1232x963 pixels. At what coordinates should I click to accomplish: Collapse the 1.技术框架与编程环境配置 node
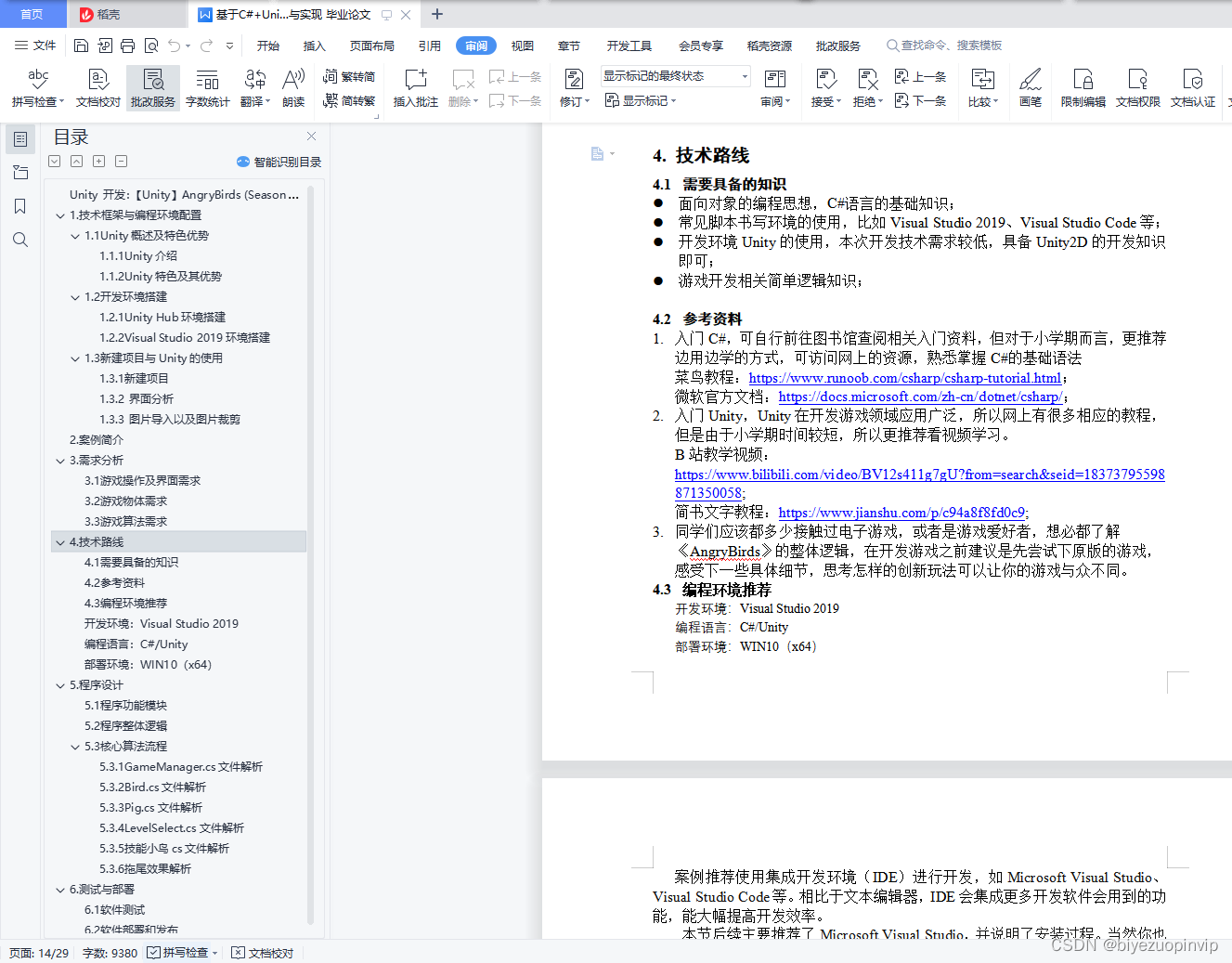pyautogui.click(x=60, y=215)
